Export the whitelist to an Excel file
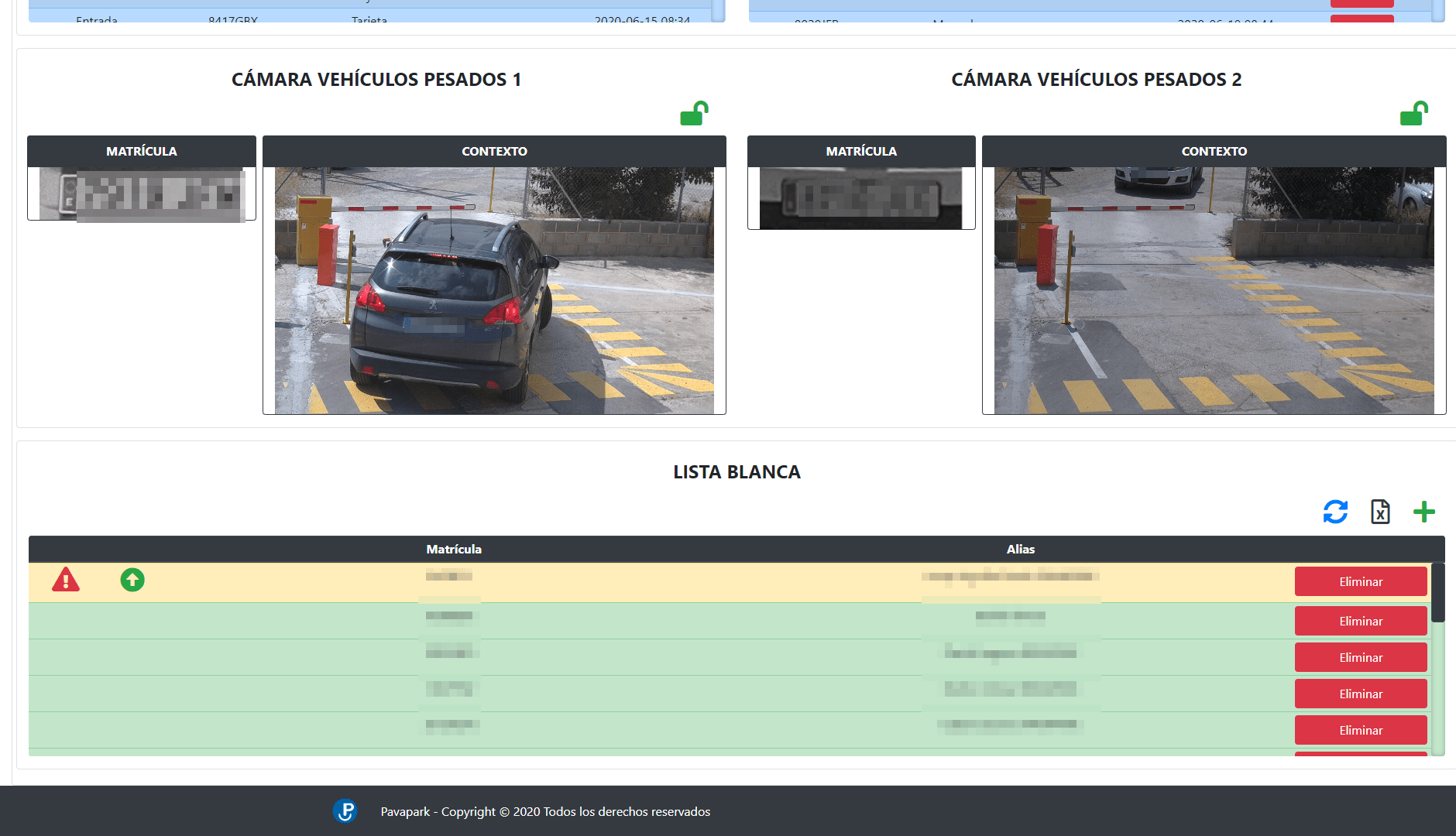Viewport: 1456px width, 836px height. (x=1380, y=512)
